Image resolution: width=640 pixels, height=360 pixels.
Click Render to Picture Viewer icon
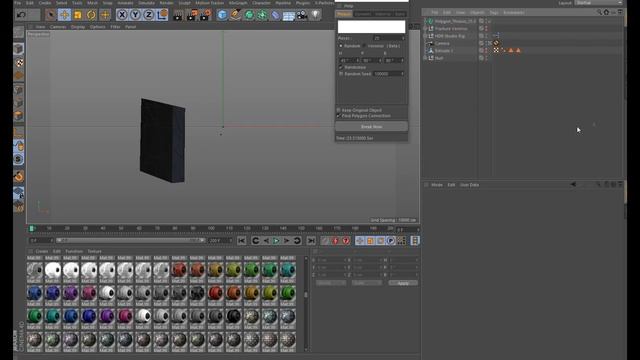[x=191, y=16]
